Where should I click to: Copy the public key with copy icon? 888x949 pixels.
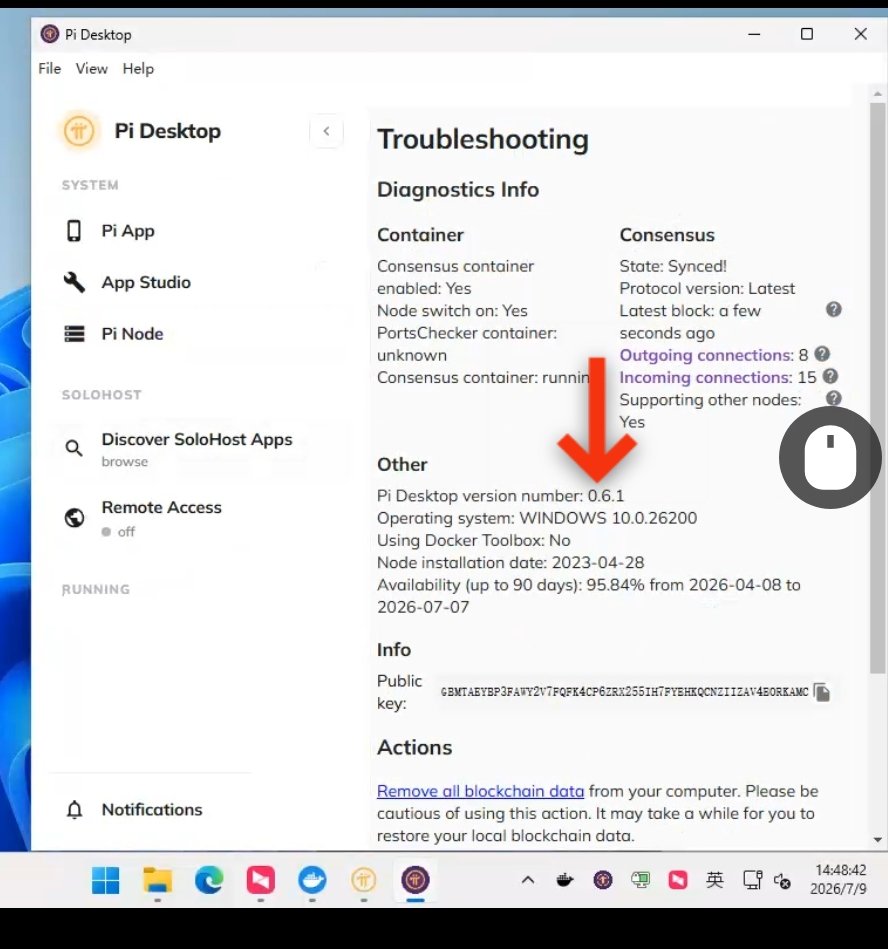click(821, 692)
